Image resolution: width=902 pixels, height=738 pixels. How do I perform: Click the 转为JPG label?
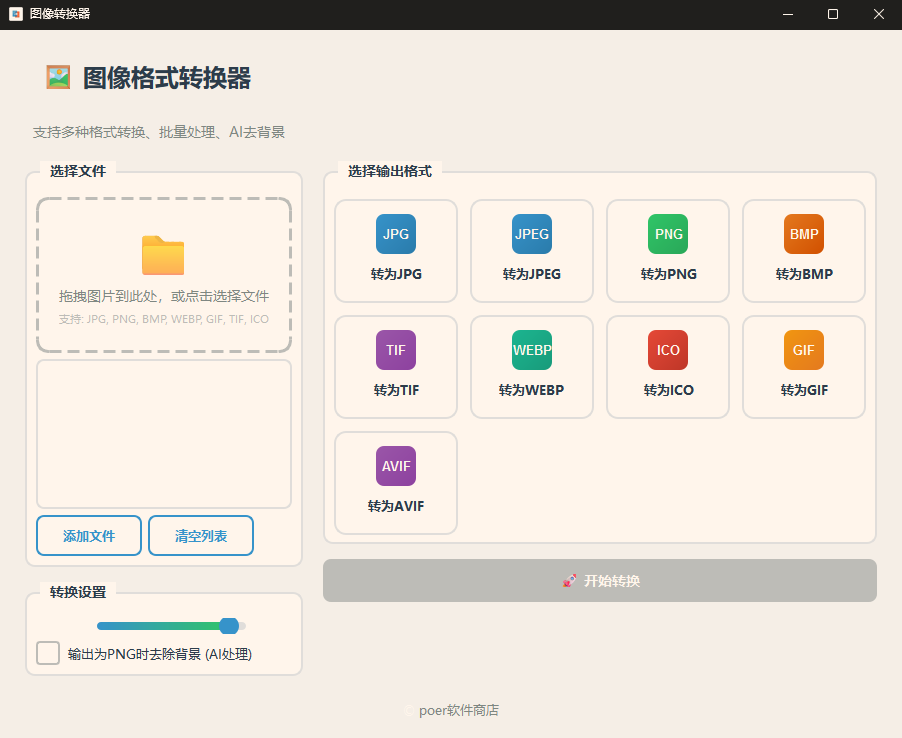[x=396, y=274]
